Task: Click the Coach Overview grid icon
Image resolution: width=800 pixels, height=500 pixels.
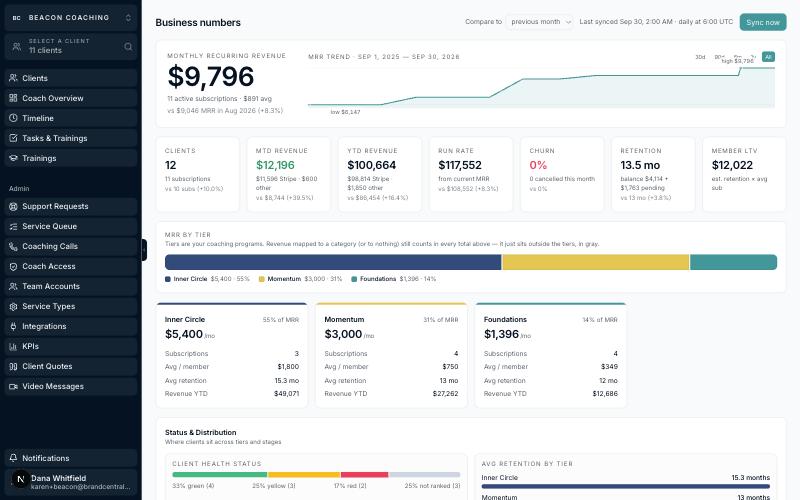Action: [13, 98]
